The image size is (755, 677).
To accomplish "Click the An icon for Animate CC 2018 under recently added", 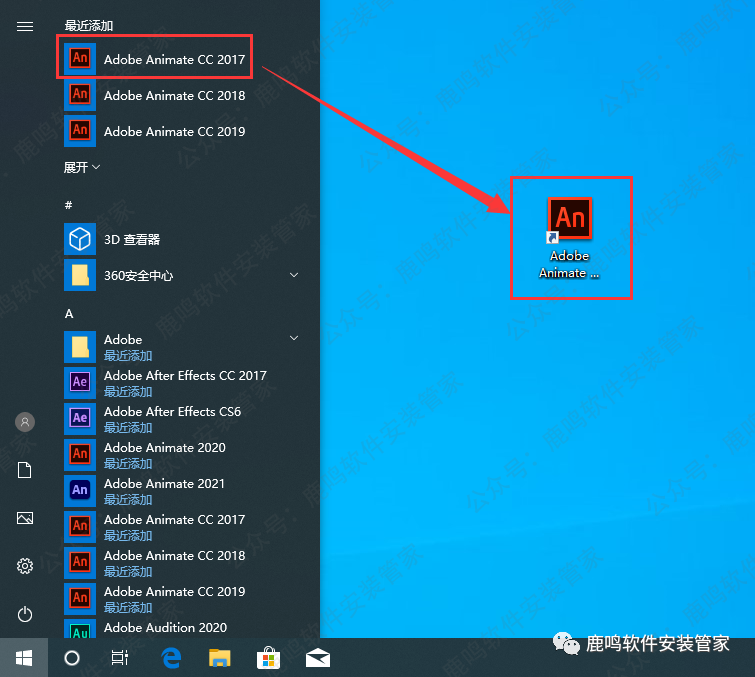I will (x=80, y=95).
